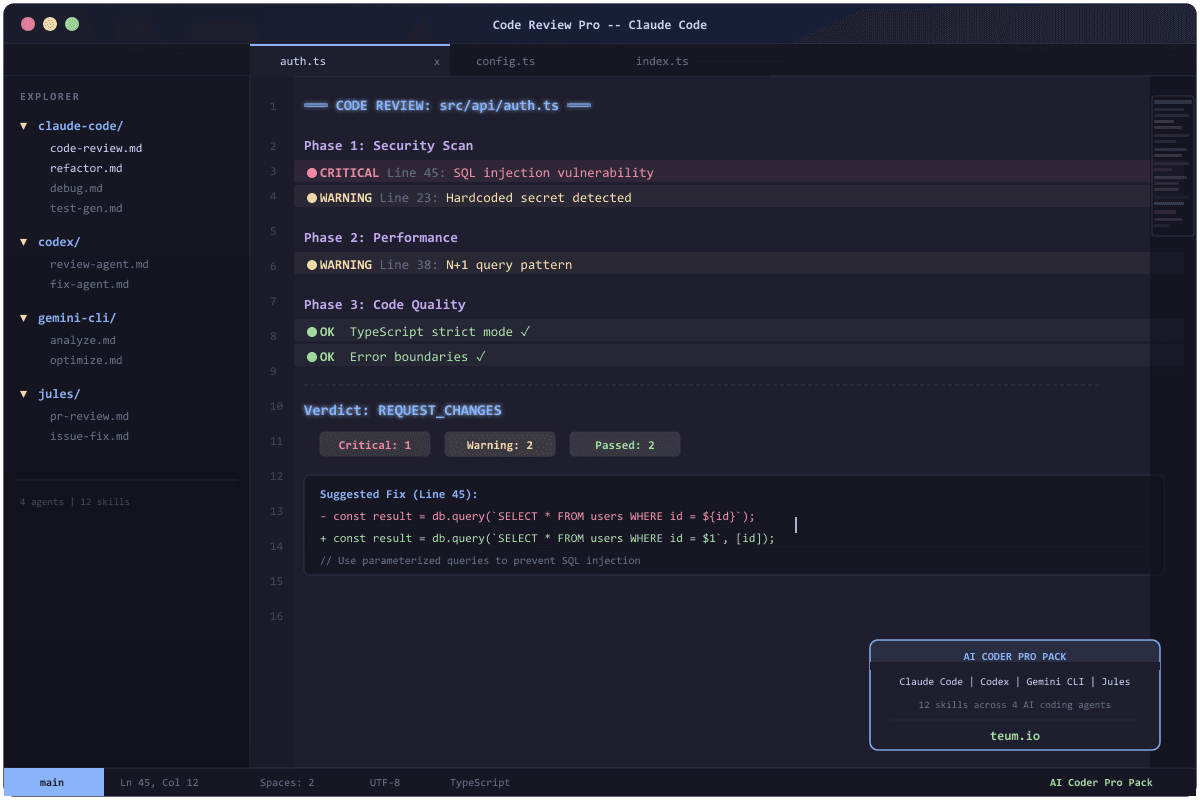Image resolution: width=1200 pixels, height=800 pixels.
Task: Open optimize.md under gemini-cli
Action: [86, 360]
